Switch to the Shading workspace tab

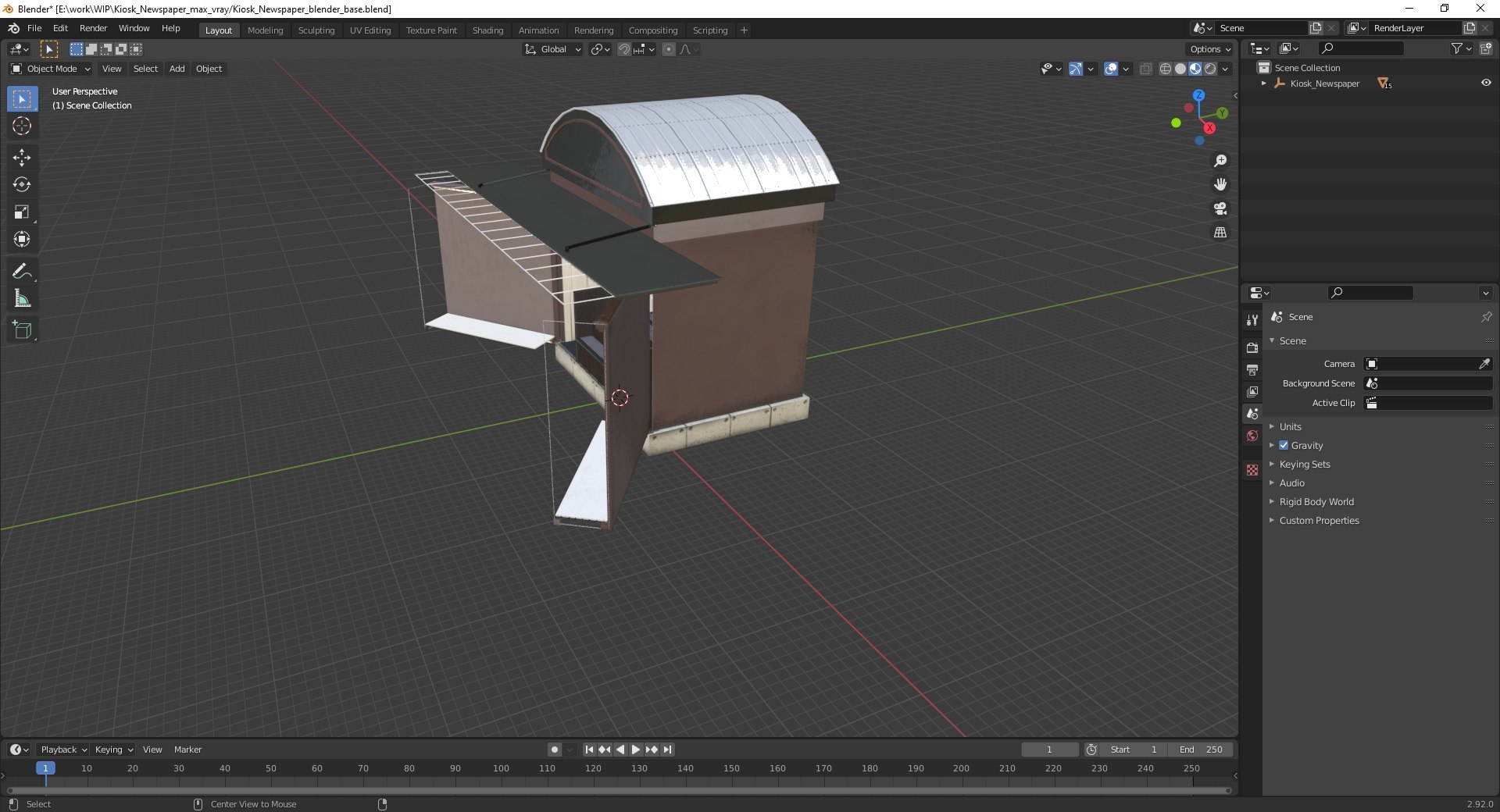[x=487, y=30]
